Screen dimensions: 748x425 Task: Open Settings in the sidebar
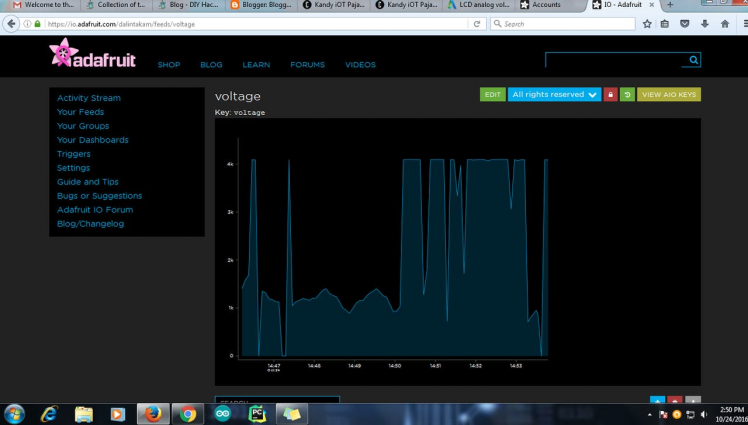(x=73, y=168)
